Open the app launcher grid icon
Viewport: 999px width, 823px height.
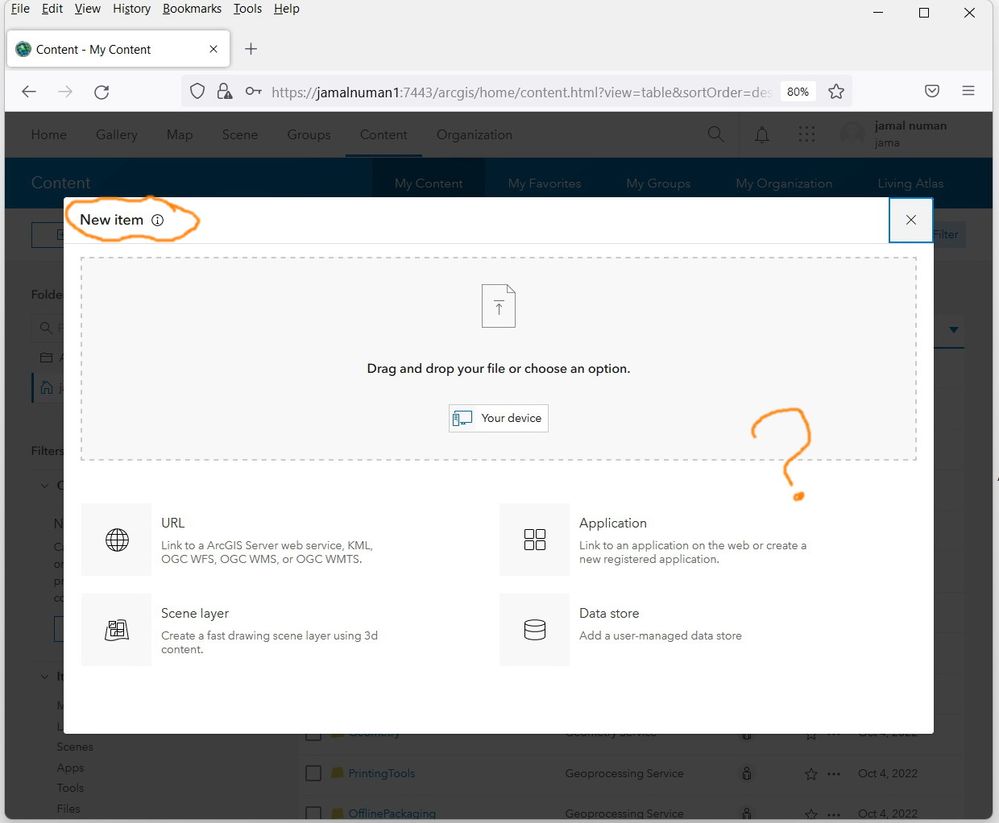click(x=807, y=134)
